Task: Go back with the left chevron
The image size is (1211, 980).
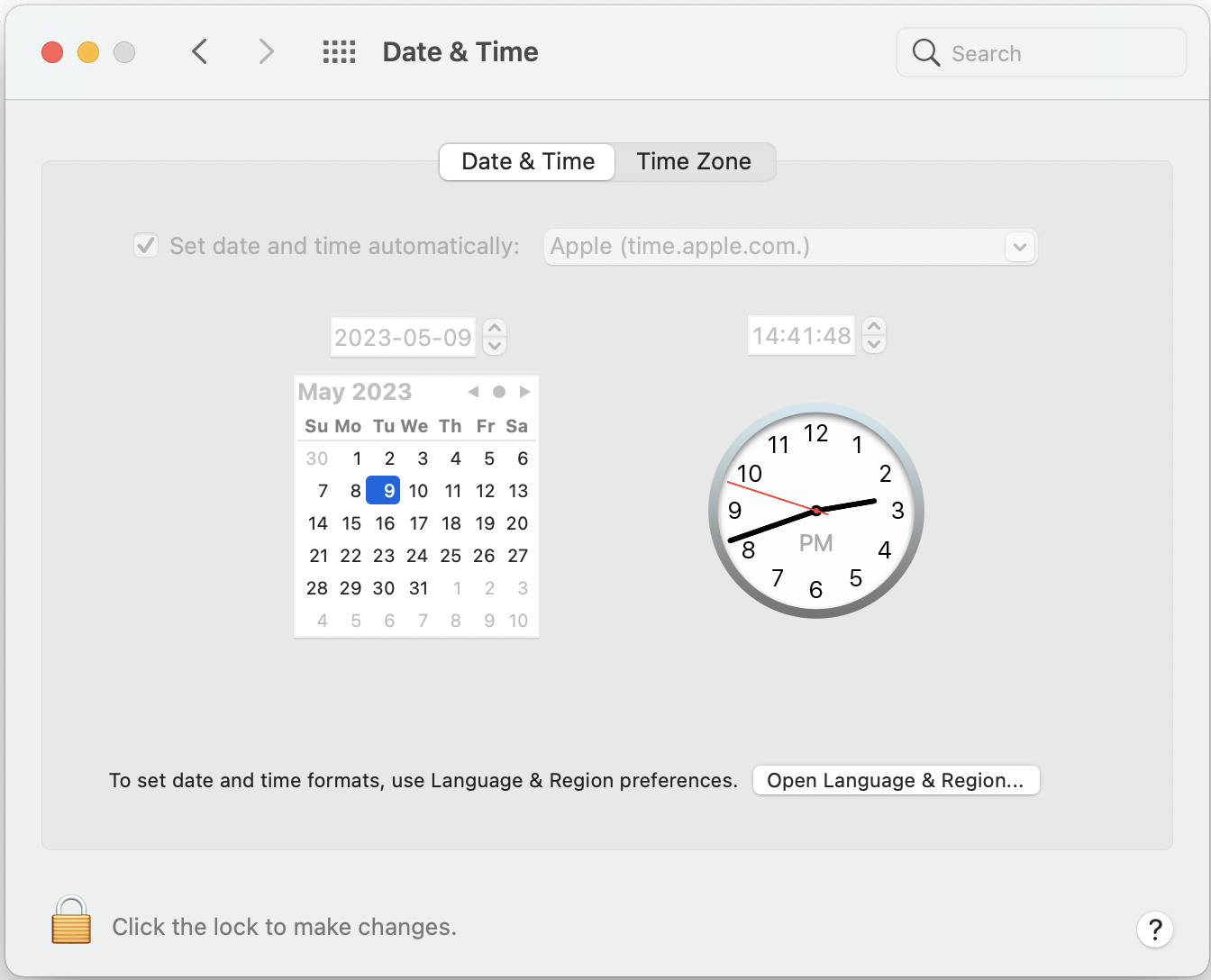Action: (x=200, y=52)
